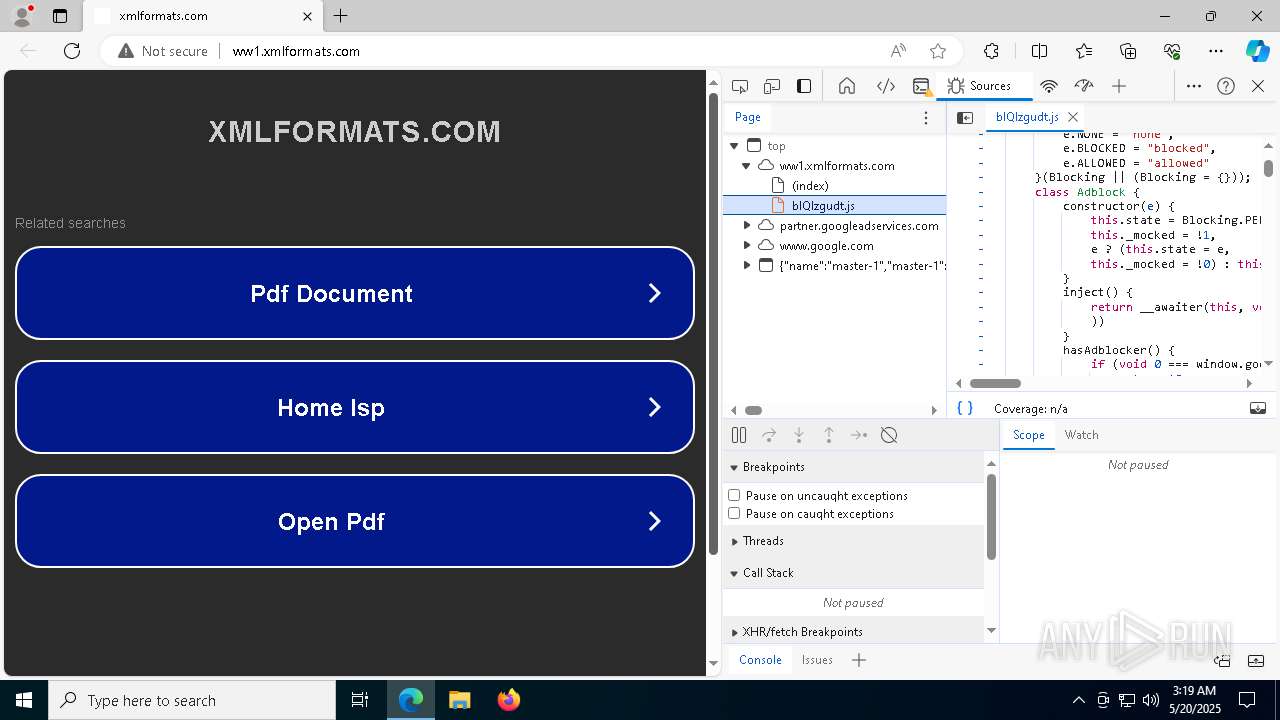Collapse the top frame tree node
The image size is (1280, 720).
click(734, 146)
